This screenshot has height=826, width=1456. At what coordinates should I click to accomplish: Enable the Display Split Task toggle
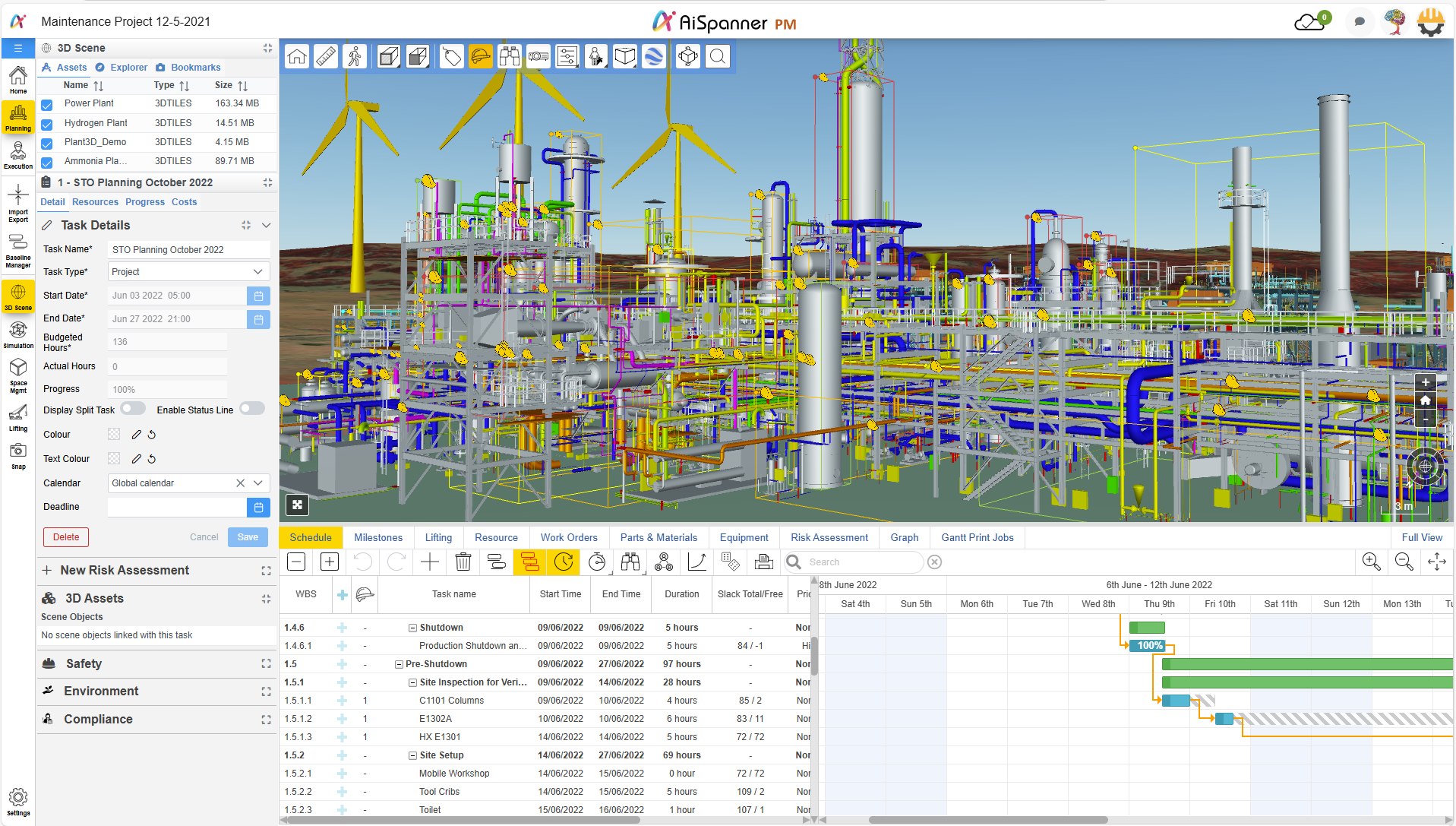133,410
